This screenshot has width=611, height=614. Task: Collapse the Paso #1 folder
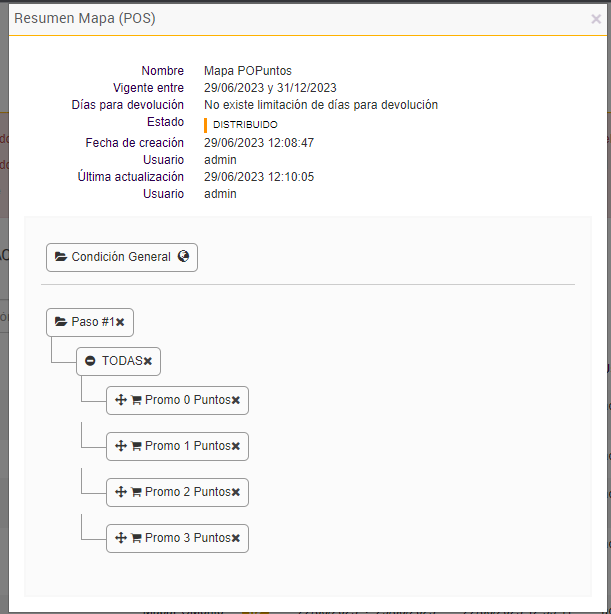click(61, 322)
